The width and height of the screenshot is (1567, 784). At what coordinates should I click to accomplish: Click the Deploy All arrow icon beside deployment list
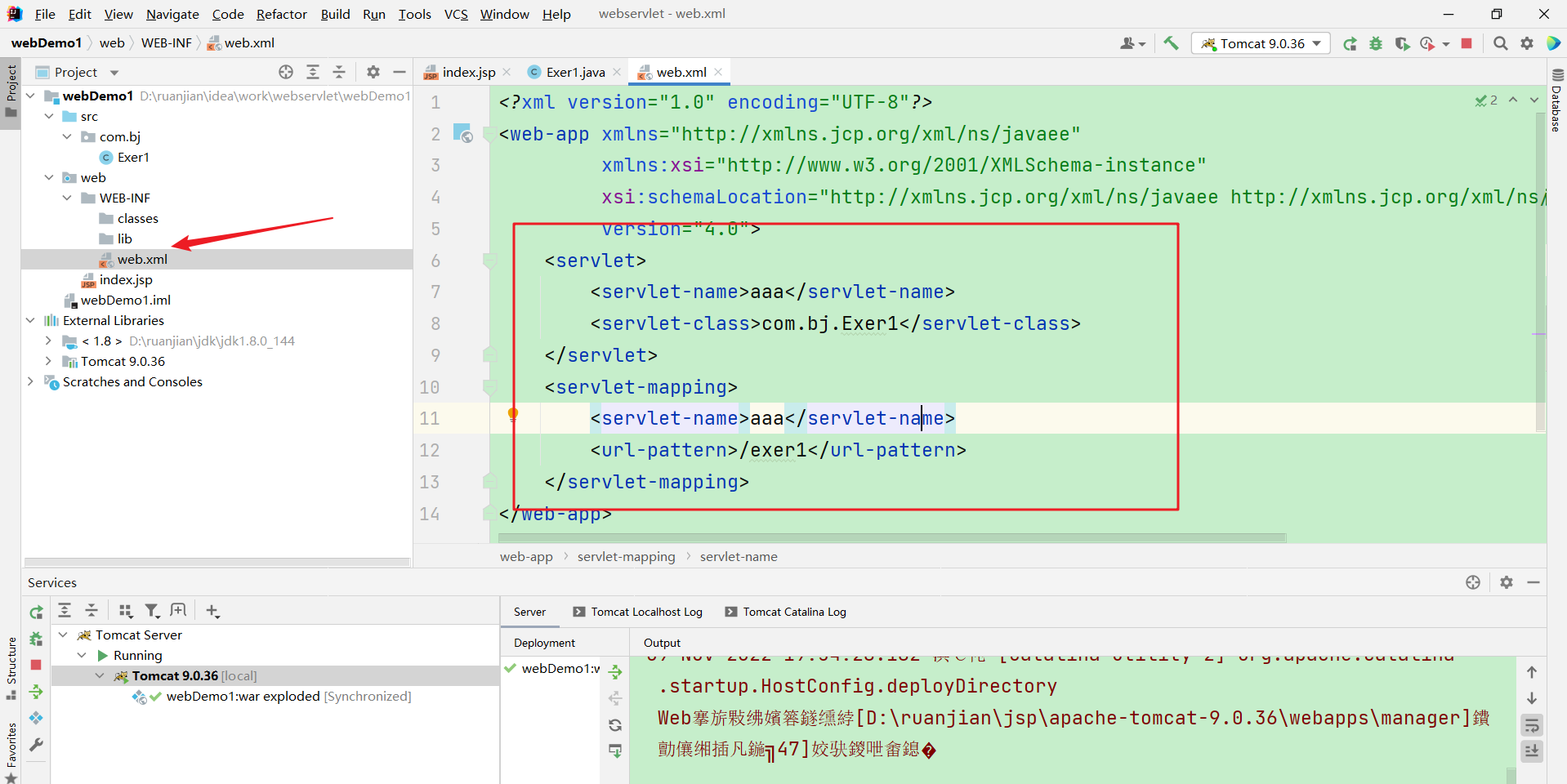616,672
